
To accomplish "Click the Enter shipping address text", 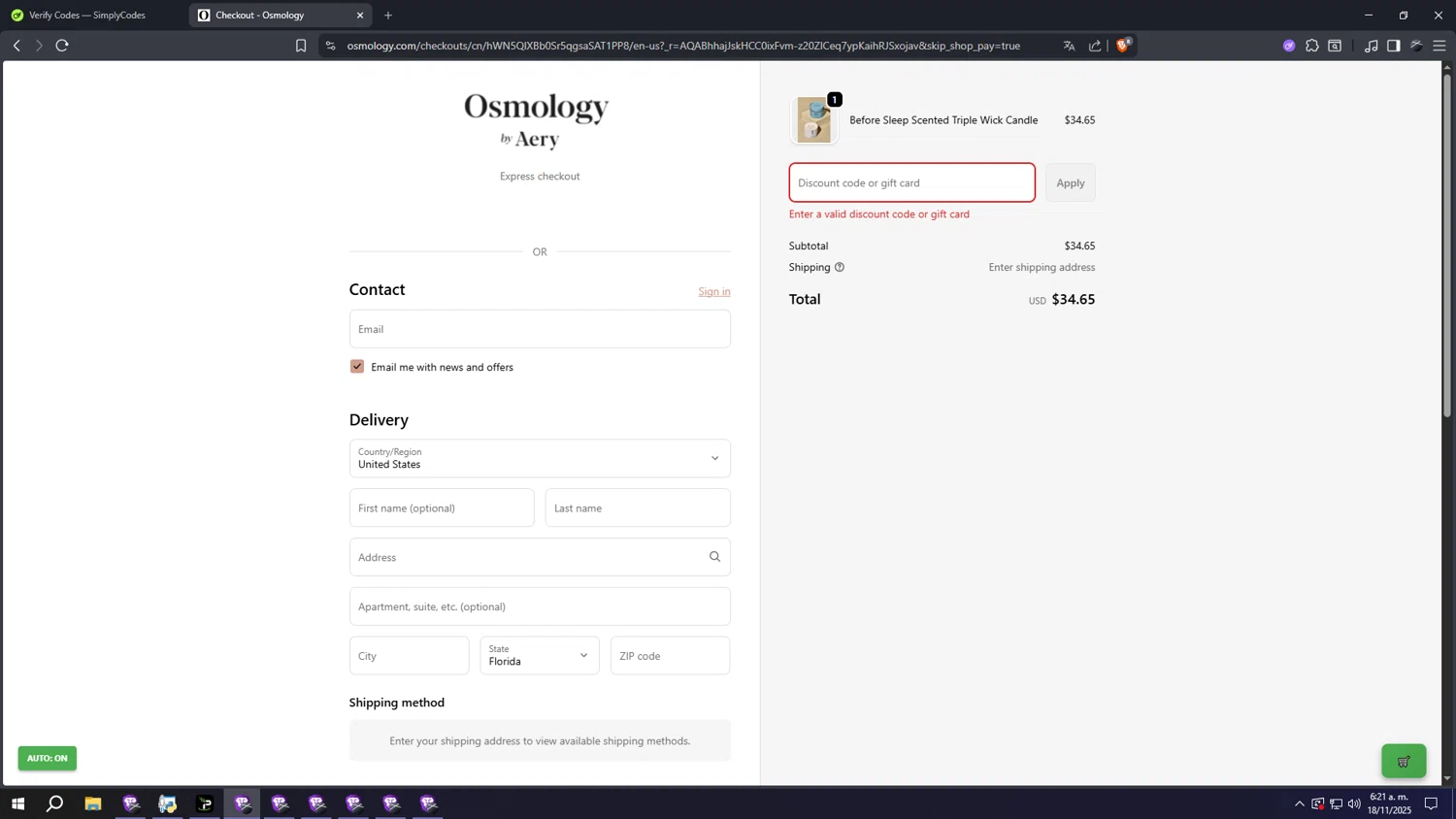I will [x=1042, y=267].
